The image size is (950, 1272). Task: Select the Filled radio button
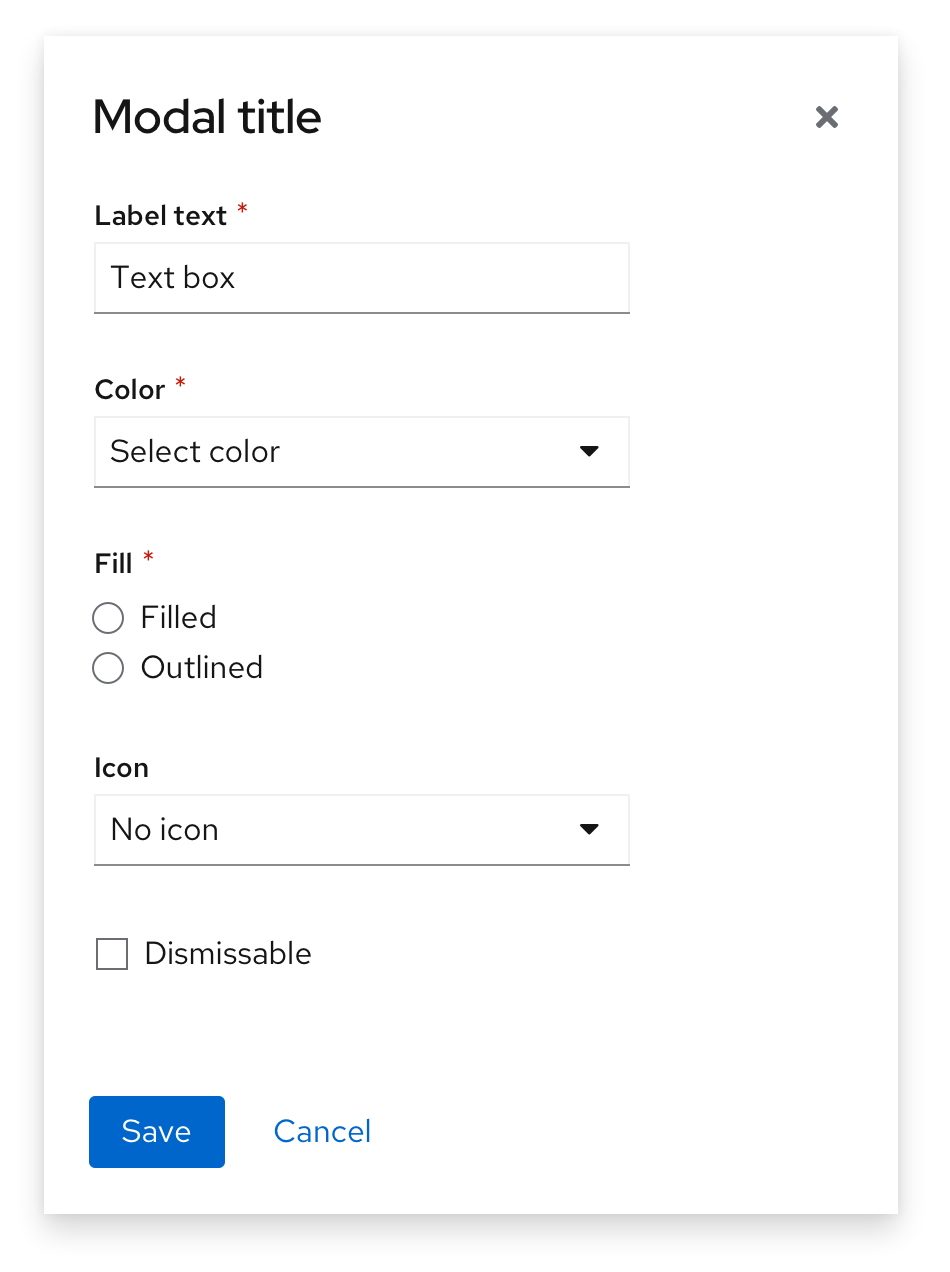pos(108,618)
